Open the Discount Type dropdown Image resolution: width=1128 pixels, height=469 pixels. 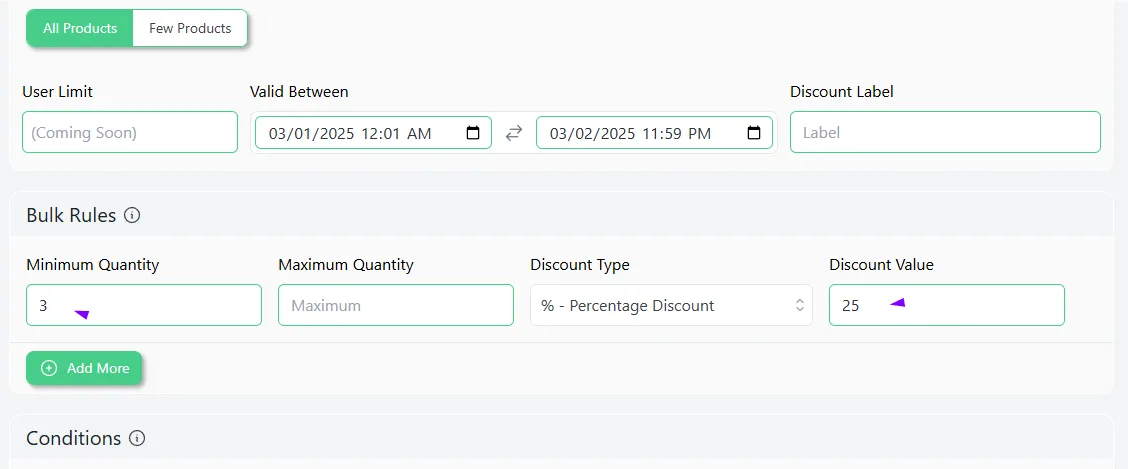click(671, 305)
